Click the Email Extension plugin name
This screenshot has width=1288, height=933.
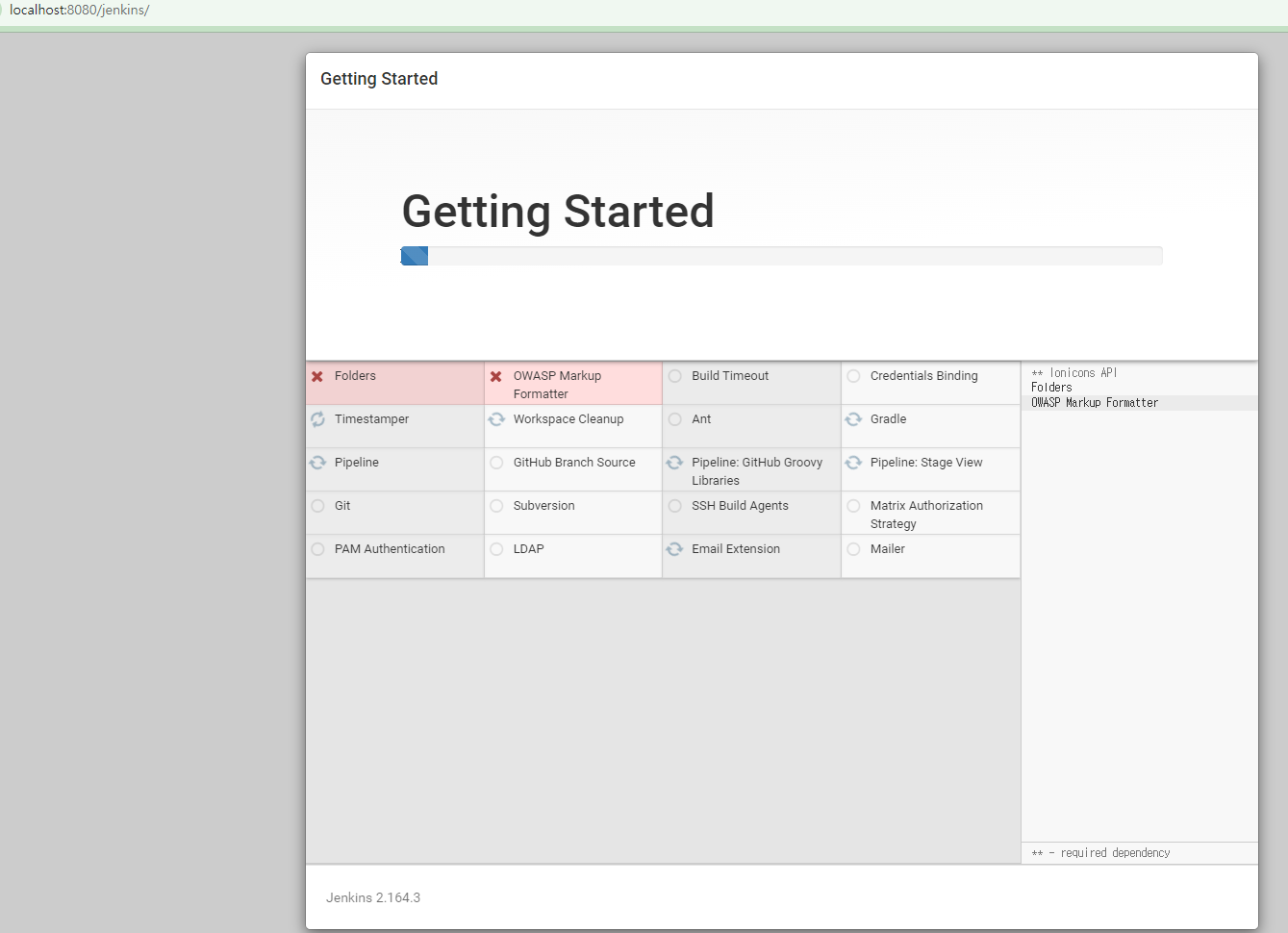[736, 549]
